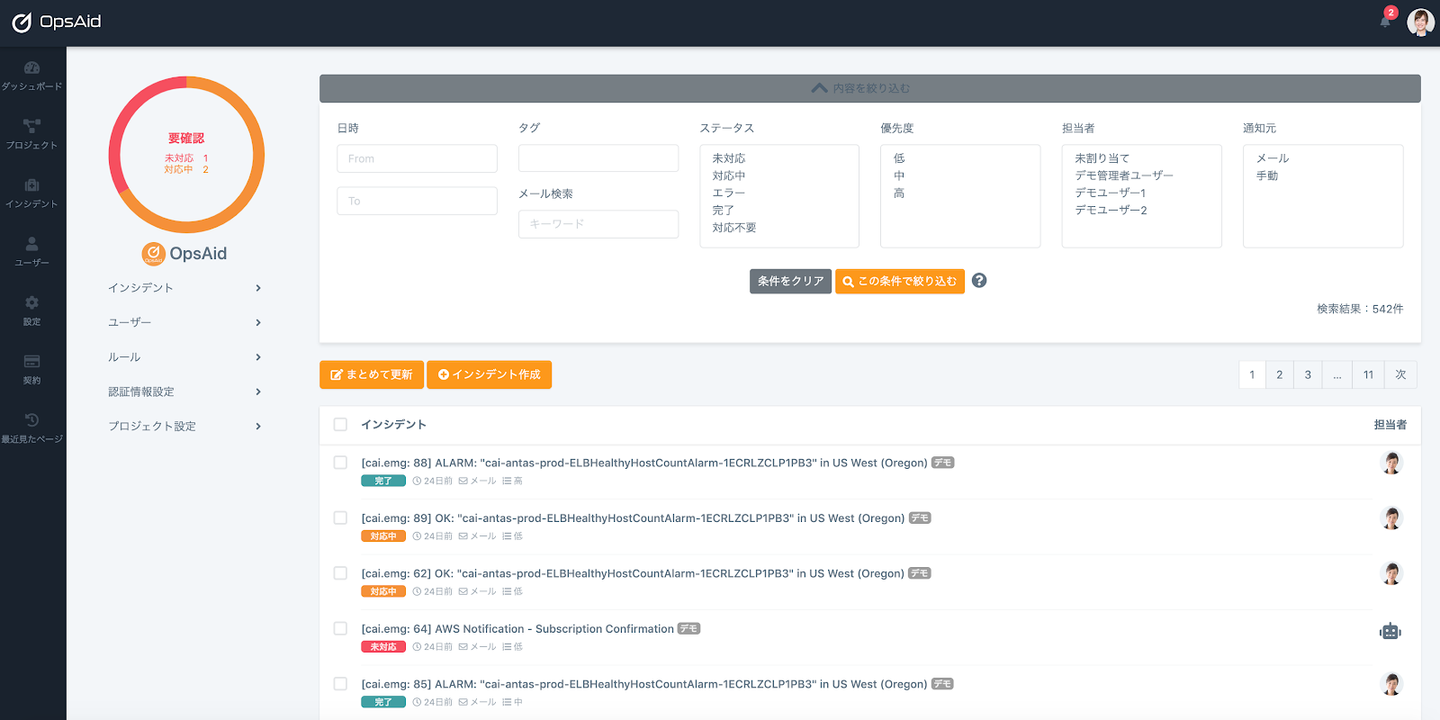Select 未対応 in status filter list
The height and width of the screenshot is (720, 1440).
coord(729,159)
